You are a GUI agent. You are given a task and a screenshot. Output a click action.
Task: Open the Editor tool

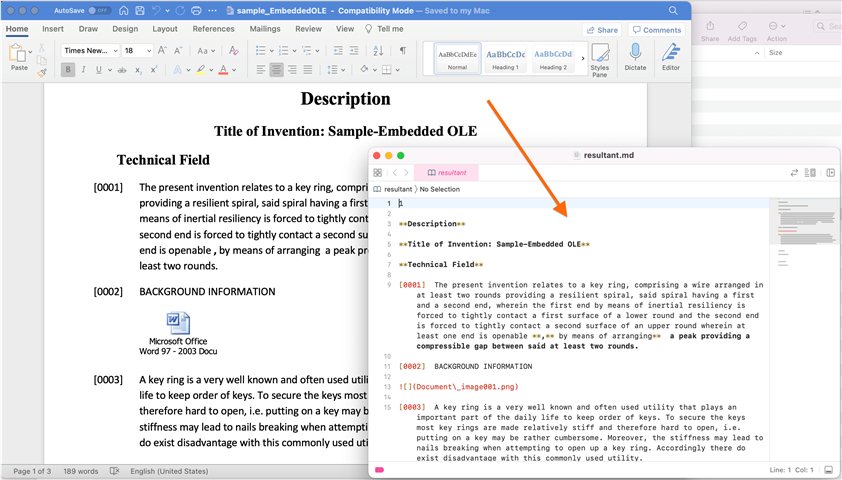tap(670, 58)
